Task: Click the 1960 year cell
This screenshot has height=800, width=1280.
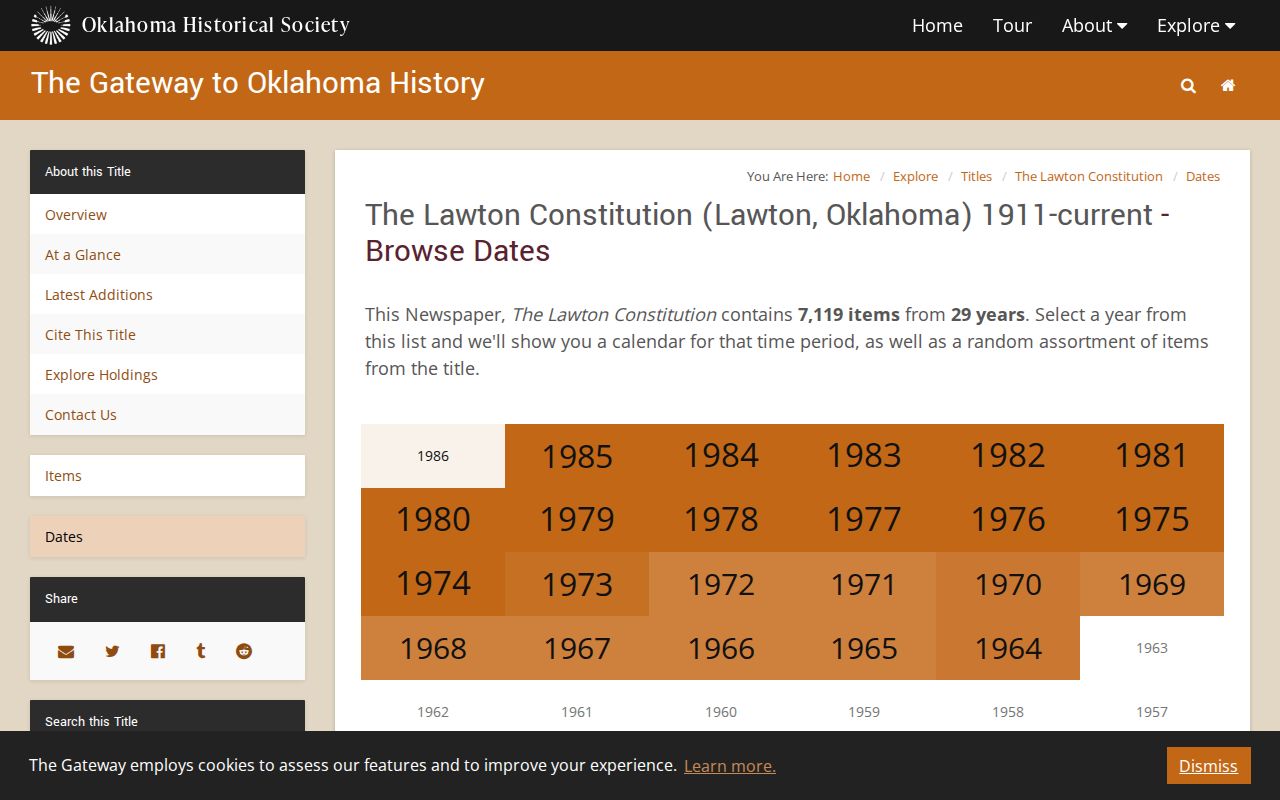Action: [721, 712]
